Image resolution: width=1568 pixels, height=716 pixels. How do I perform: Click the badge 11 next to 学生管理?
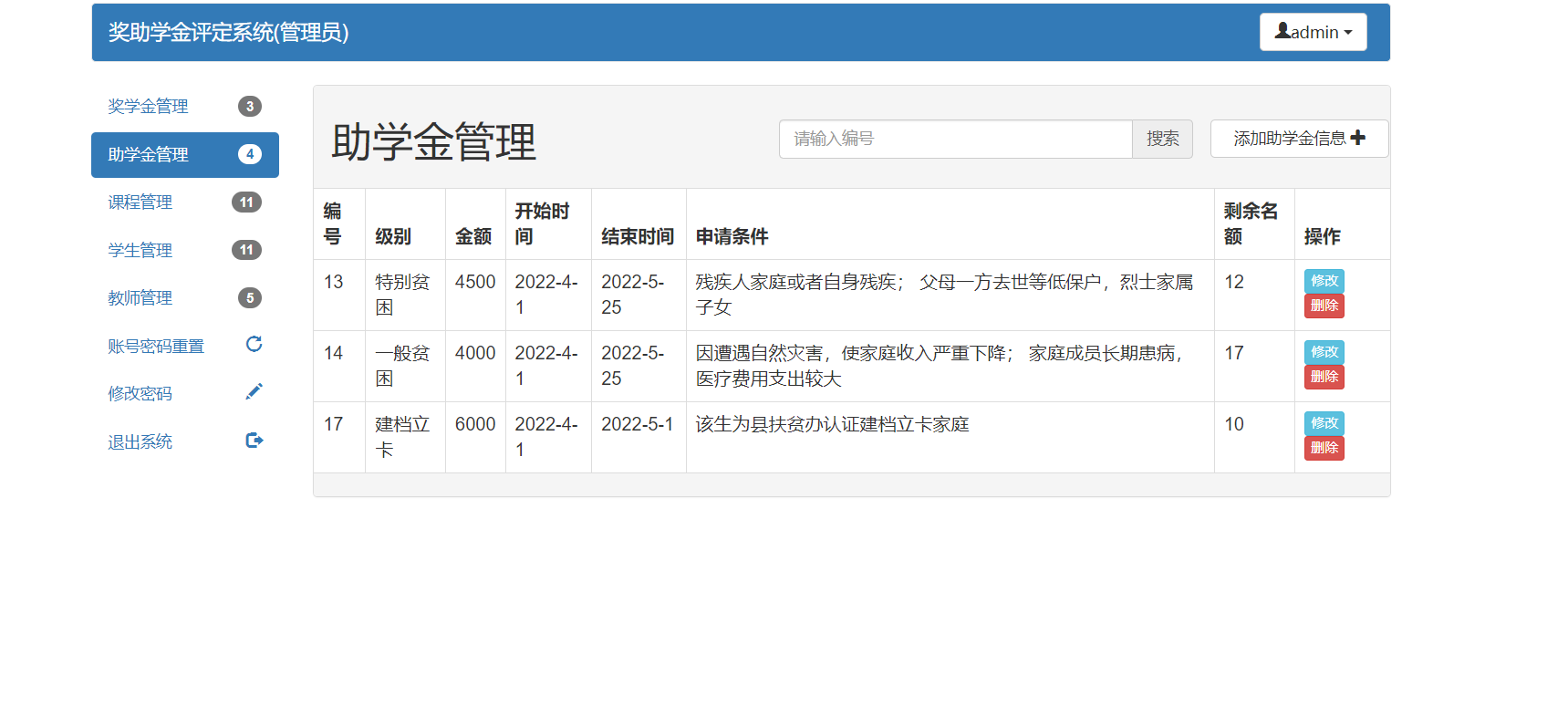(x=246, y=250)
